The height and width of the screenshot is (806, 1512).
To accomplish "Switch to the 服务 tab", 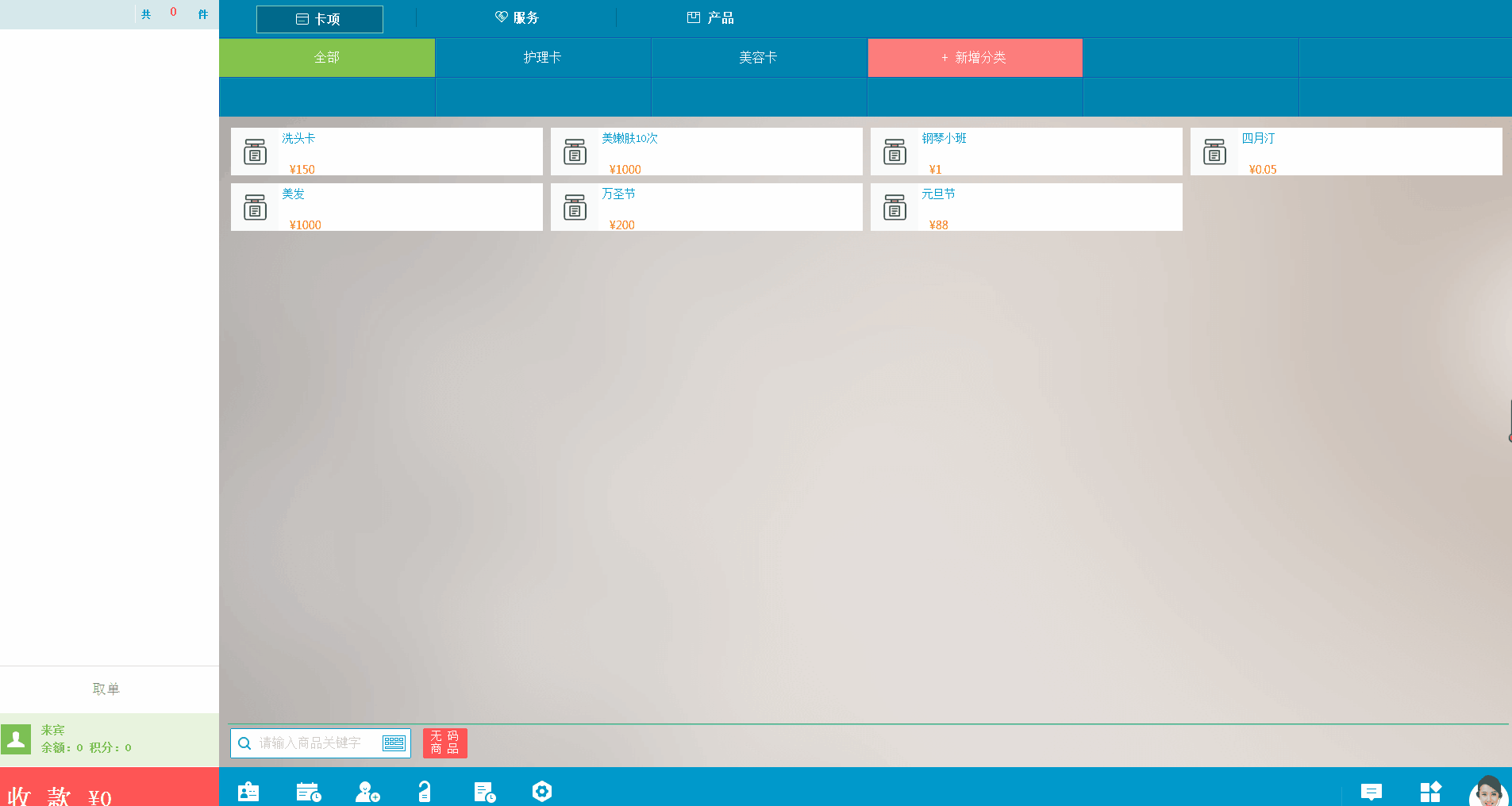I will click(517, 17).
